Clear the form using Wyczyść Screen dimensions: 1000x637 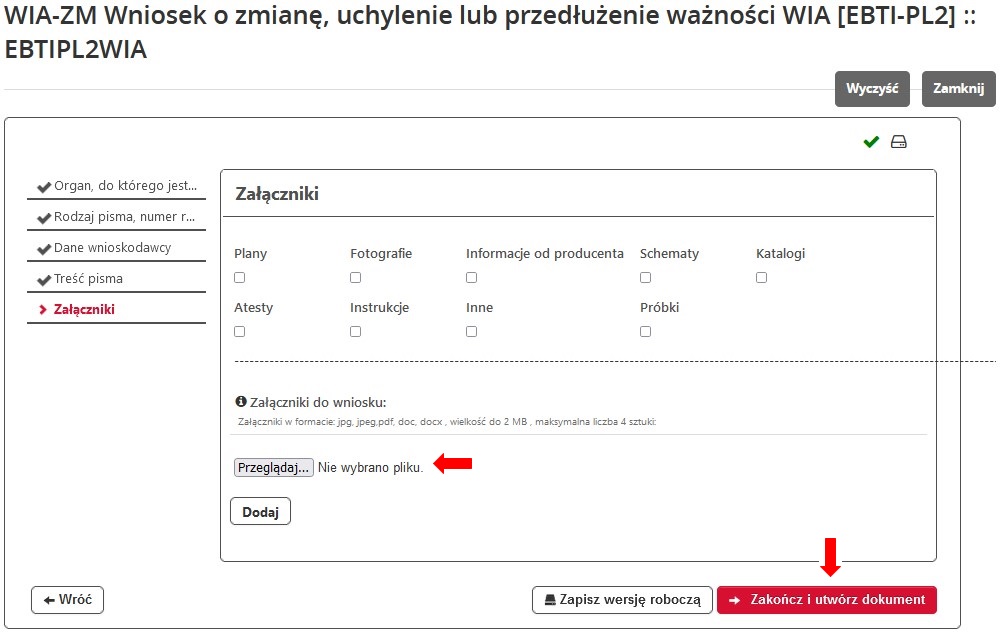pyautogui.click(x=871, y=88)
